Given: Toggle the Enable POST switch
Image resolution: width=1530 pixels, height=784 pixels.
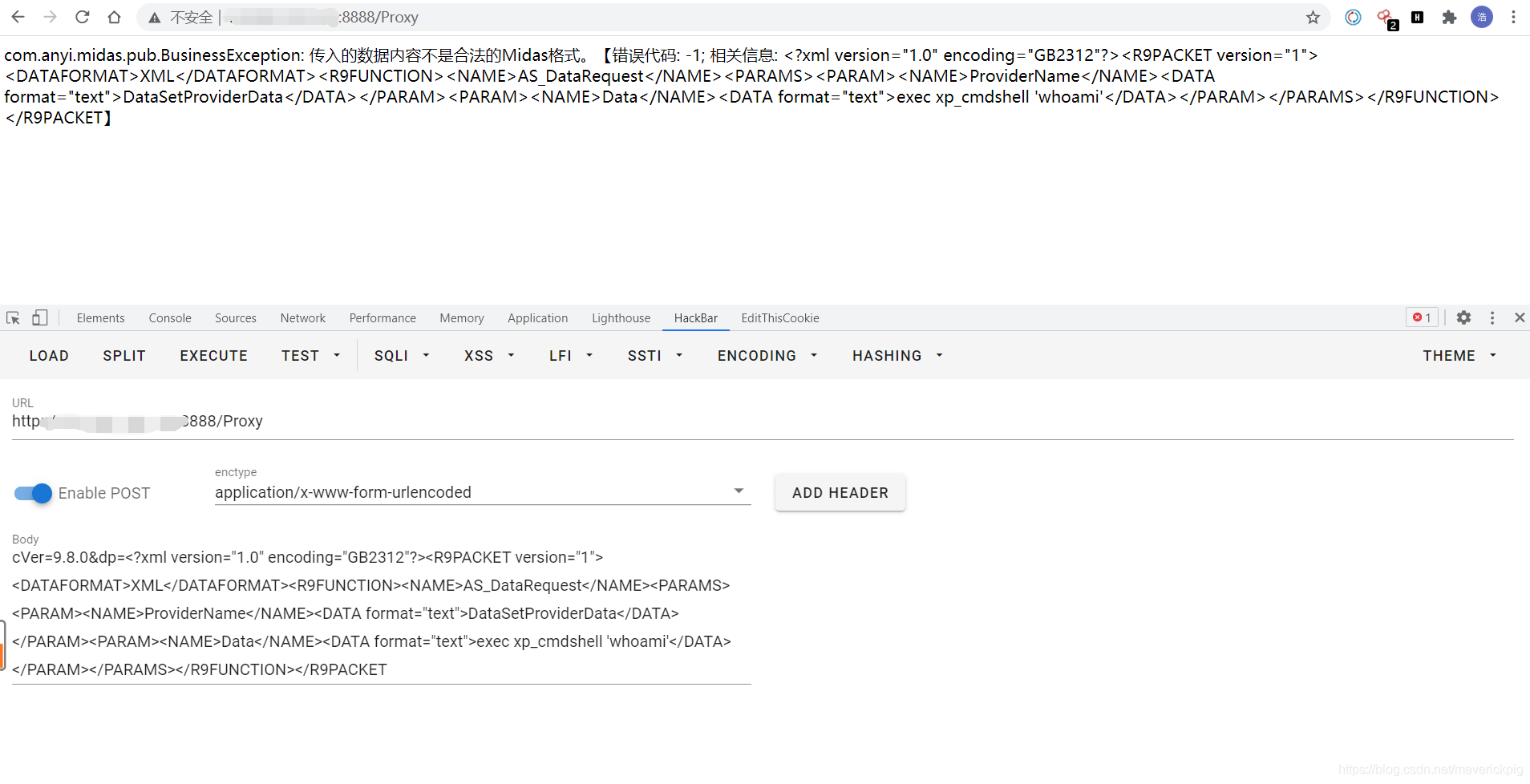Looking at the screenshot, I should pos(33,493).
